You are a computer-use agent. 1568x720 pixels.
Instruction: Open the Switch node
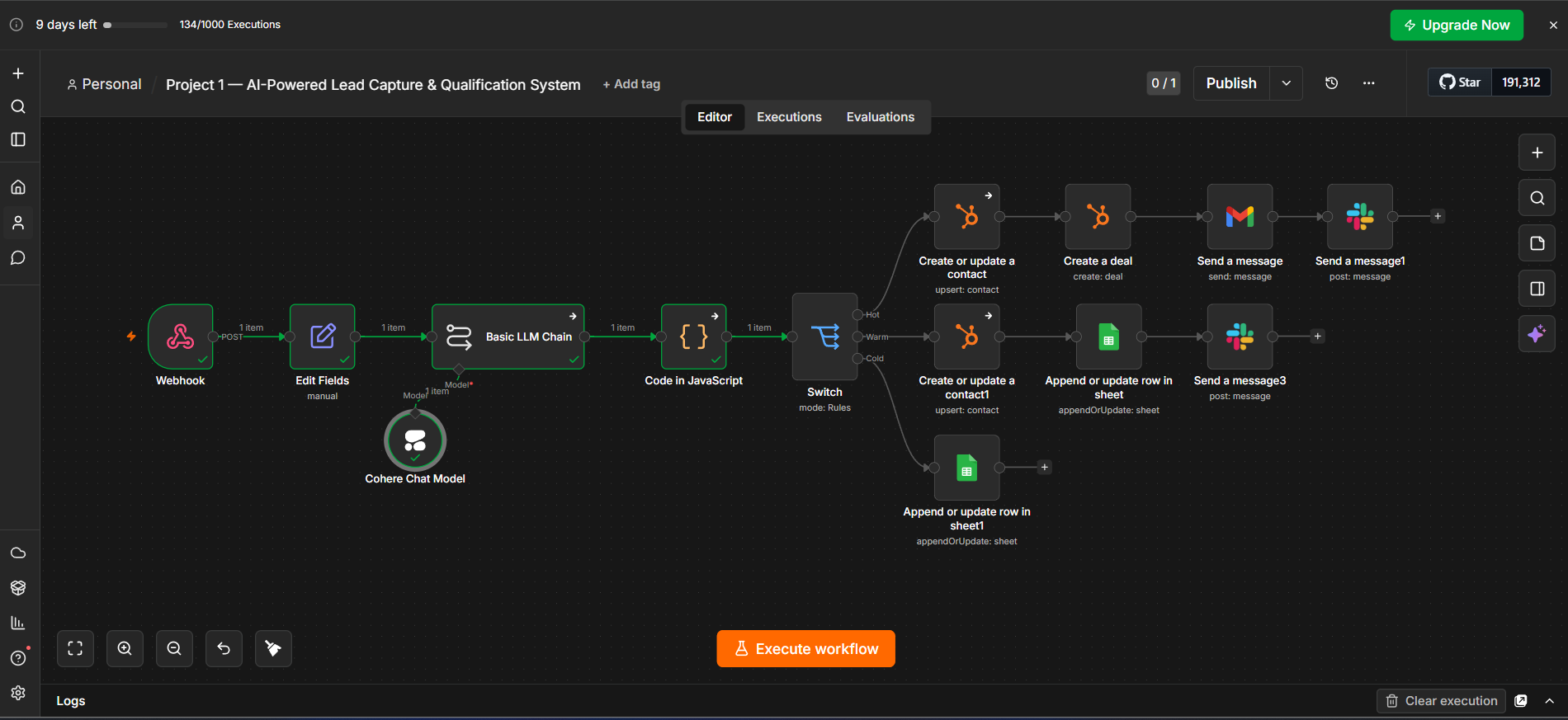pos(825,336)
